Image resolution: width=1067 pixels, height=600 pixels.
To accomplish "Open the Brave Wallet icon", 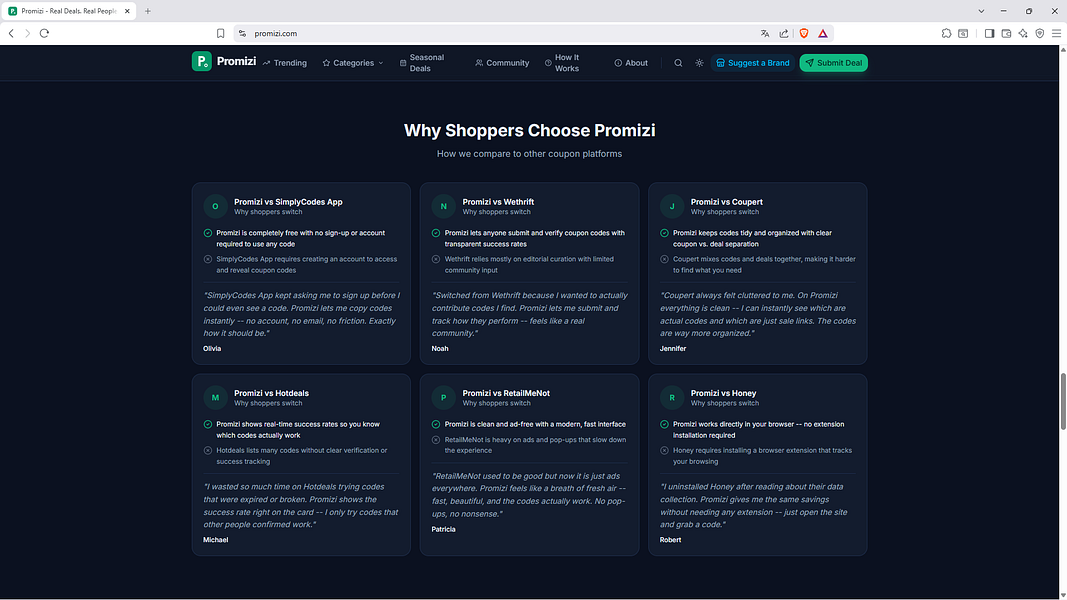I will tap(1006, 33).
